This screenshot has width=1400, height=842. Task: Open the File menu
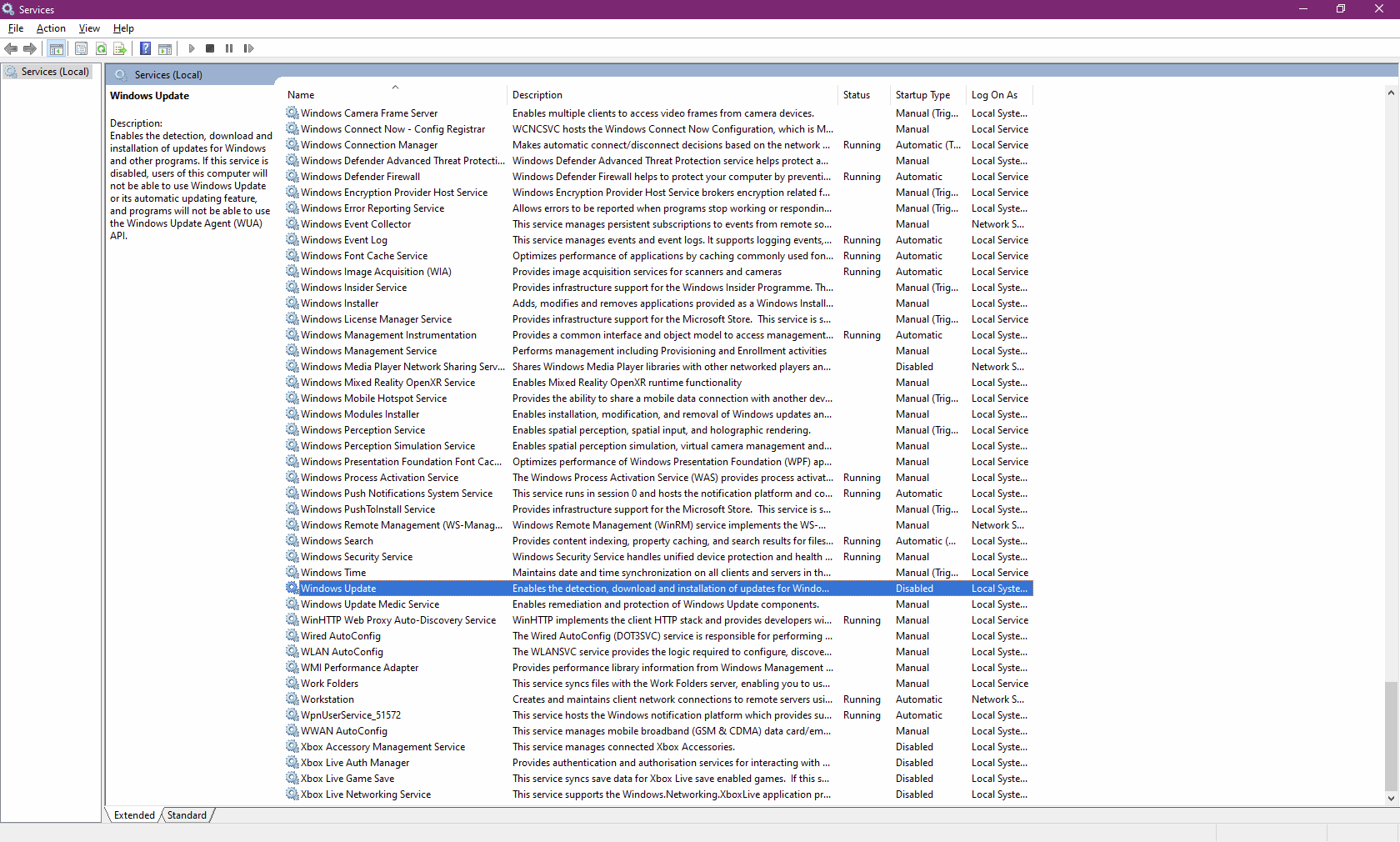(x=16, y=28)
